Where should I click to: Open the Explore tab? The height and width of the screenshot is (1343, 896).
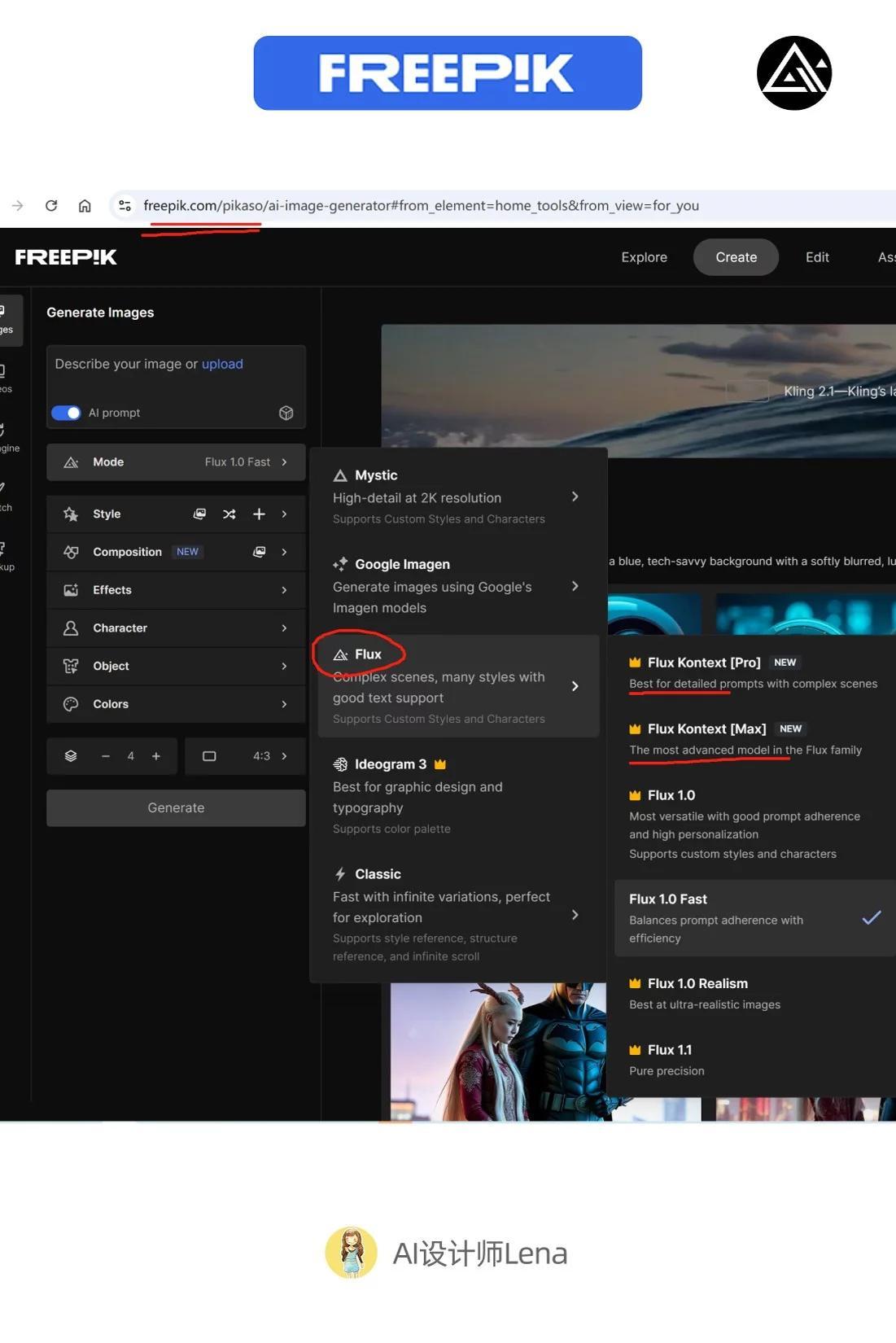tap(644, 257)
